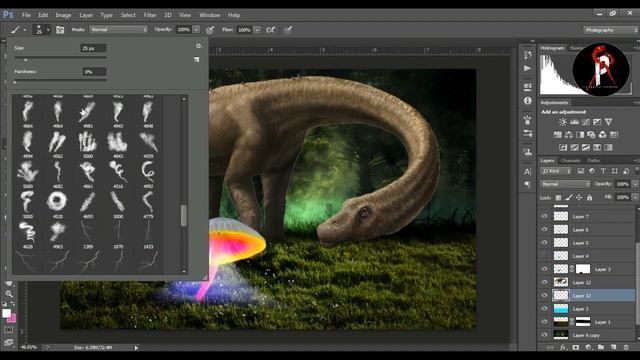The image size is (640, 360).
Task: Switch to the Channels tab
Action: [571, 160]
